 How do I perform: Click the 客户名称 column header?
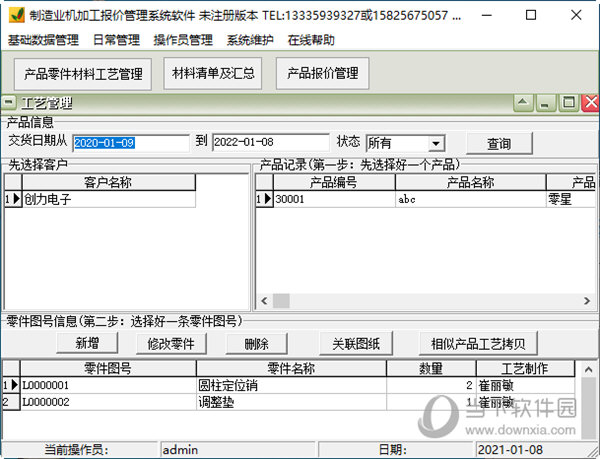click(109, 182)
